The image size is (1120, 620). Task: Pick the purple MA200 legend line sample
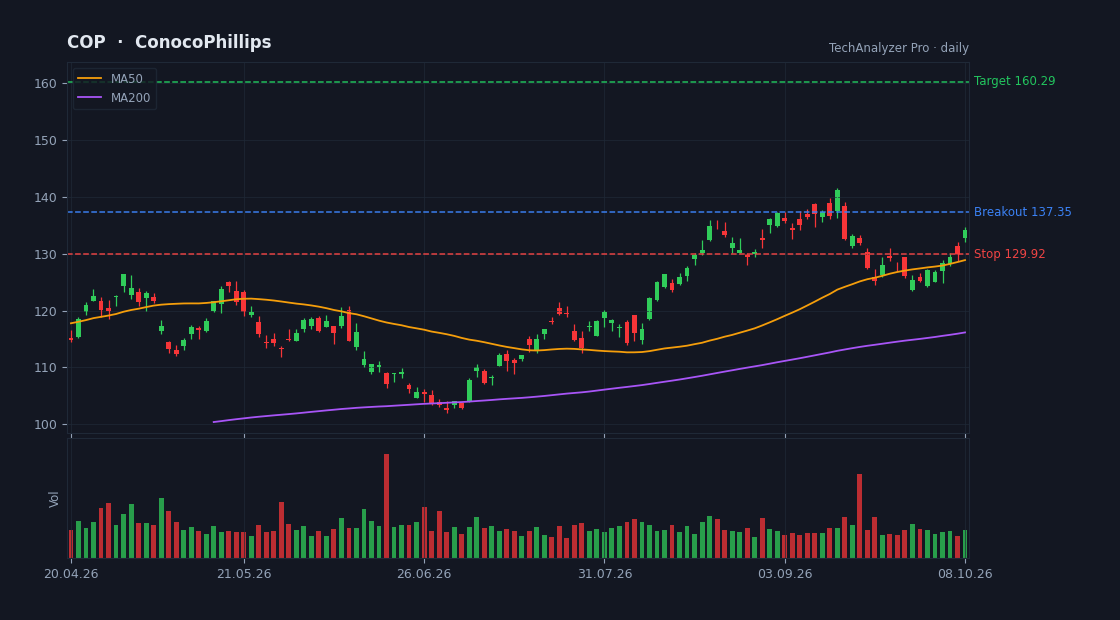[x=89, y=98]
